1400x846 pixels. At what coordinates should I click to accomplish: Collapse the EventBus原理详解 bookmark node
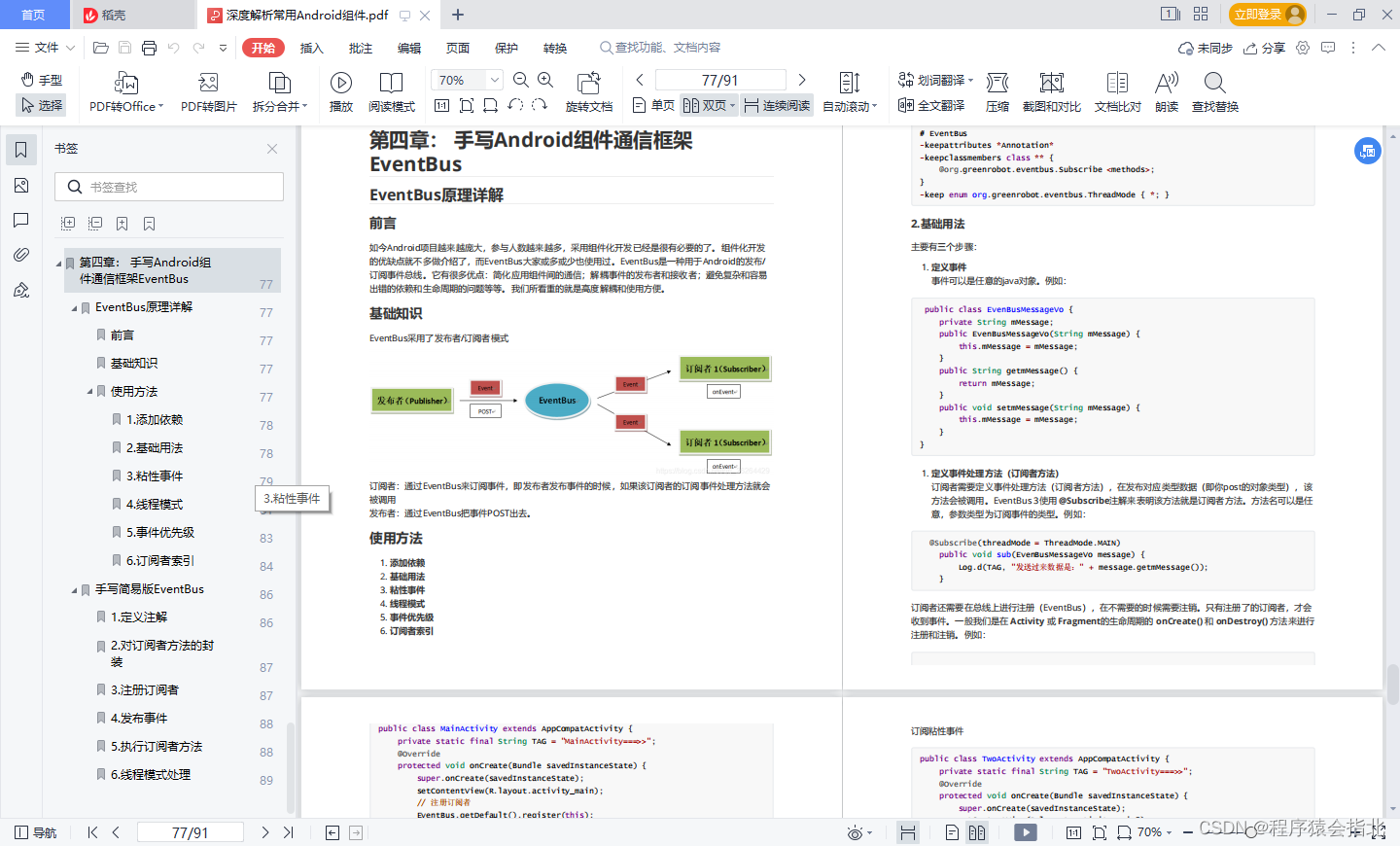(x=74, y=308)
